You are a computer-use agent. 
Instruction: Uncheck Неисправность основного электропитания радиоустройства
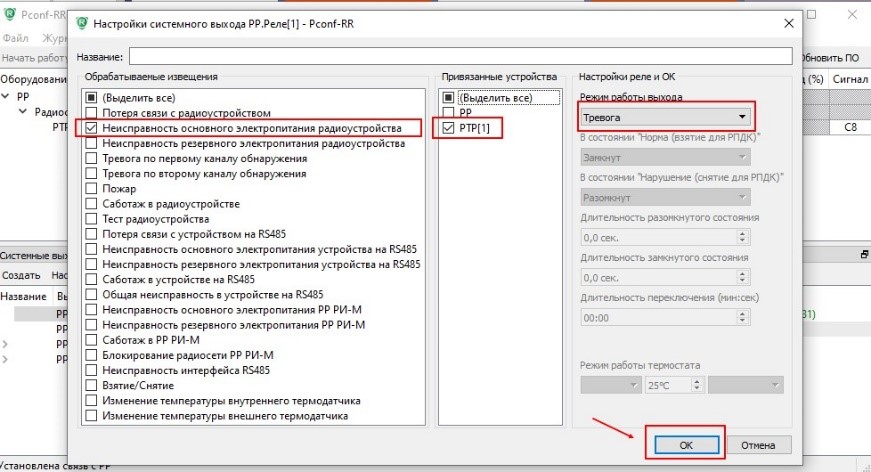(x=91, y=129)
